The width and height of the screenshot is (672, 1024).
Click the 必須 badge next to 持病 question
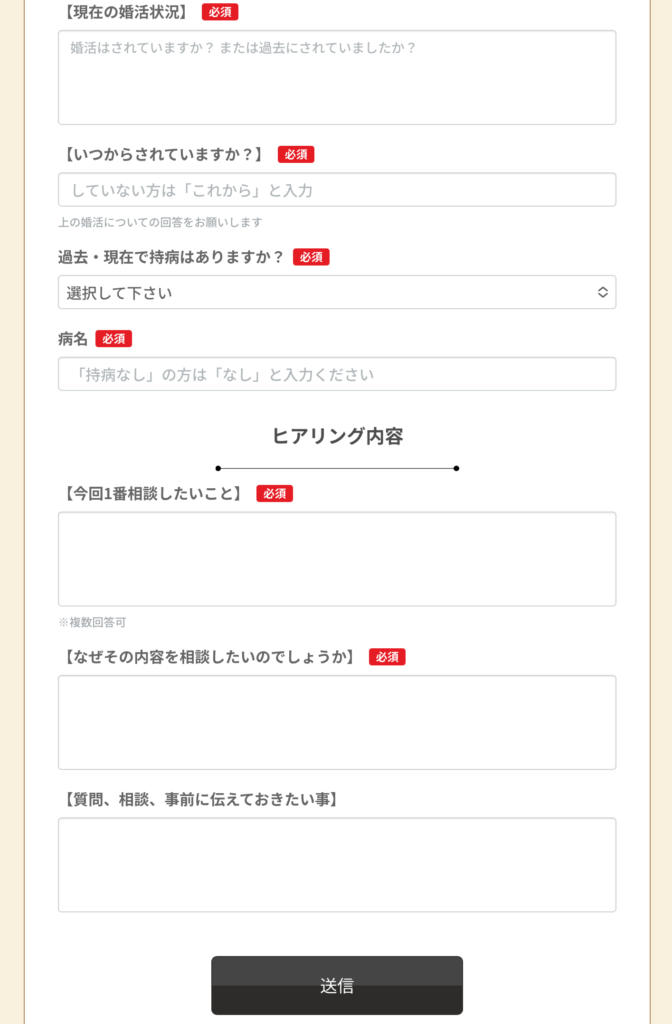(311, 257)
